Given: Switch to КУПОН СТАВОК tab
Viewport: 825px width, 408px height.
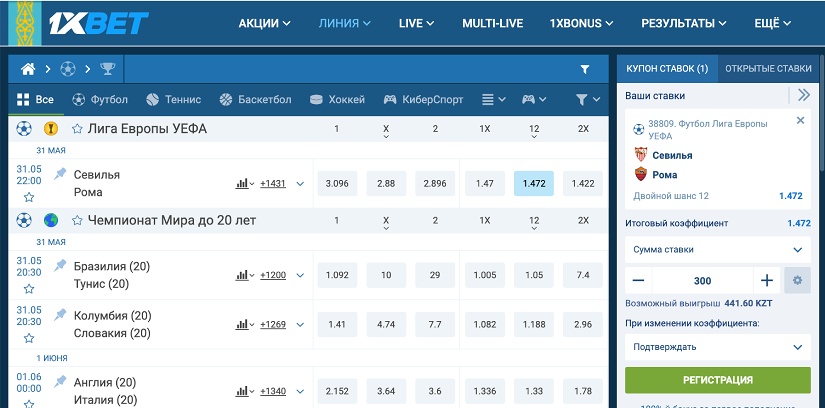Looking at the screenshot, I should click(667, 69).
